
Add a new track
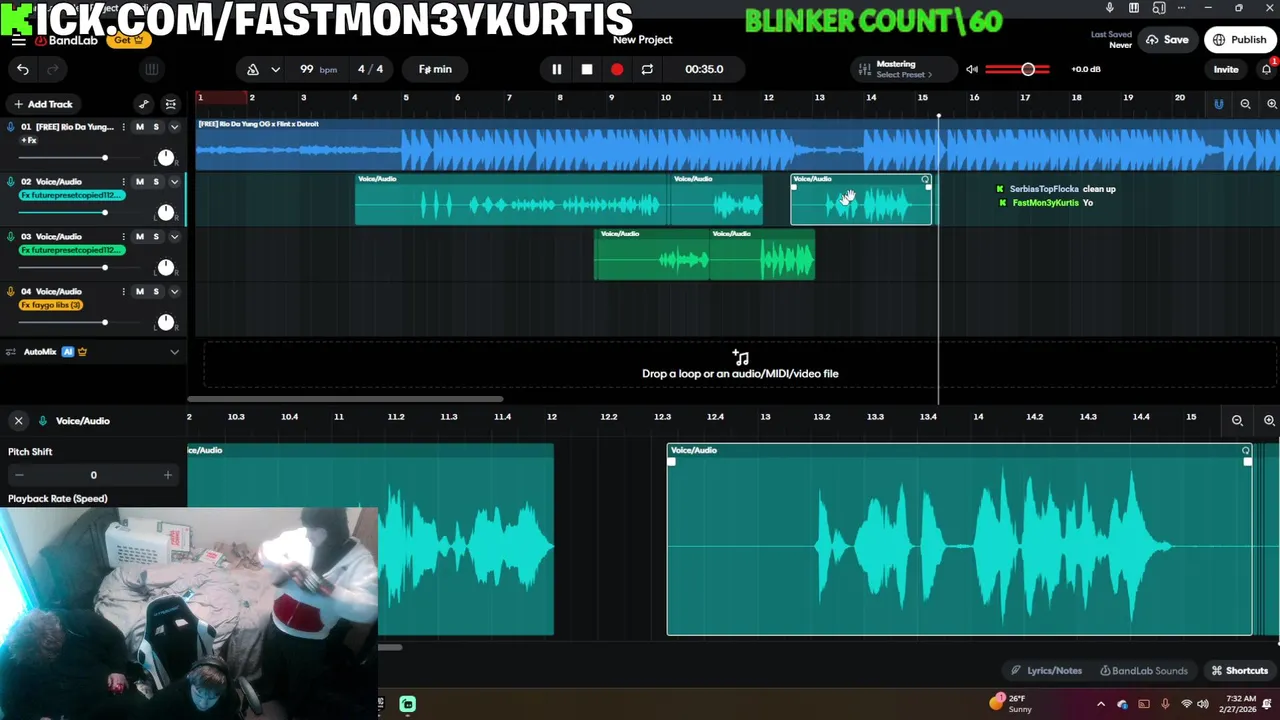[43, 104]
